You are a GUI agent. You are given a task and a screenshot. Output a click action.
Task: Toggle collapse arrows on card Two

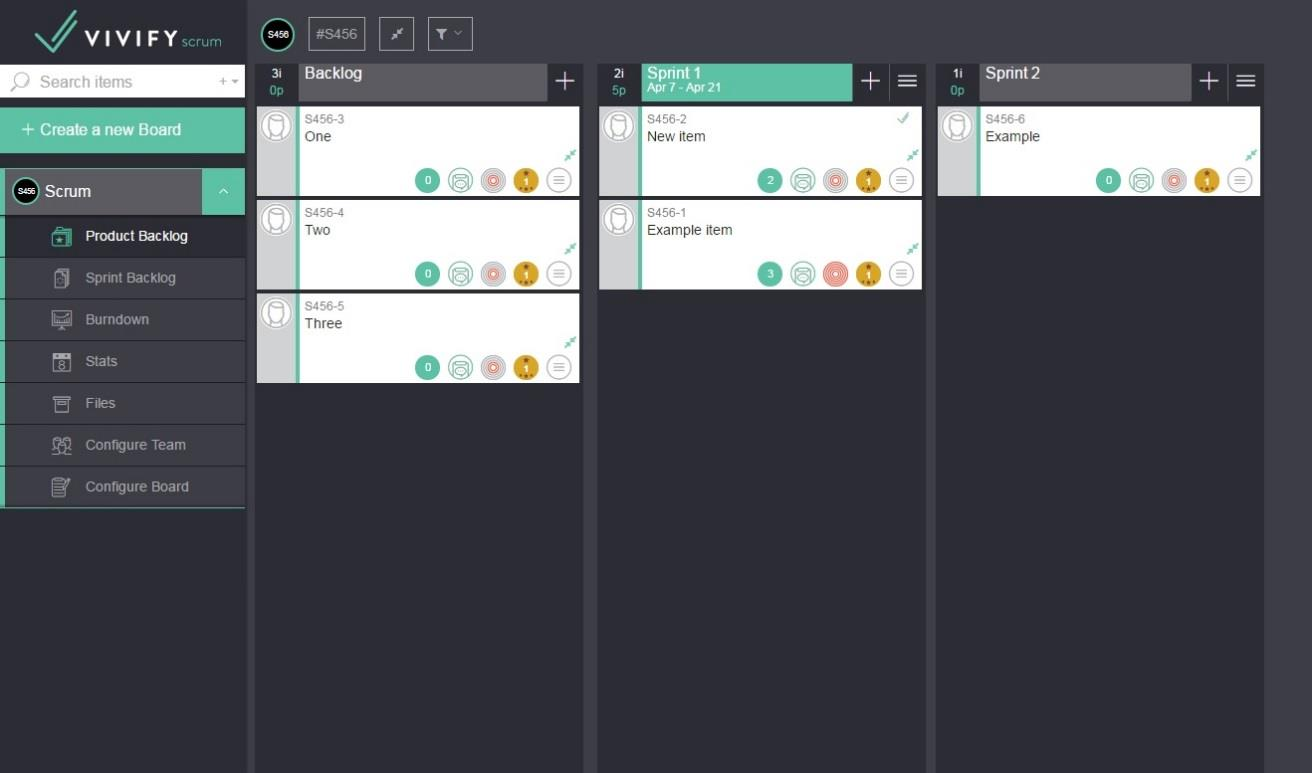pos(570,248)
